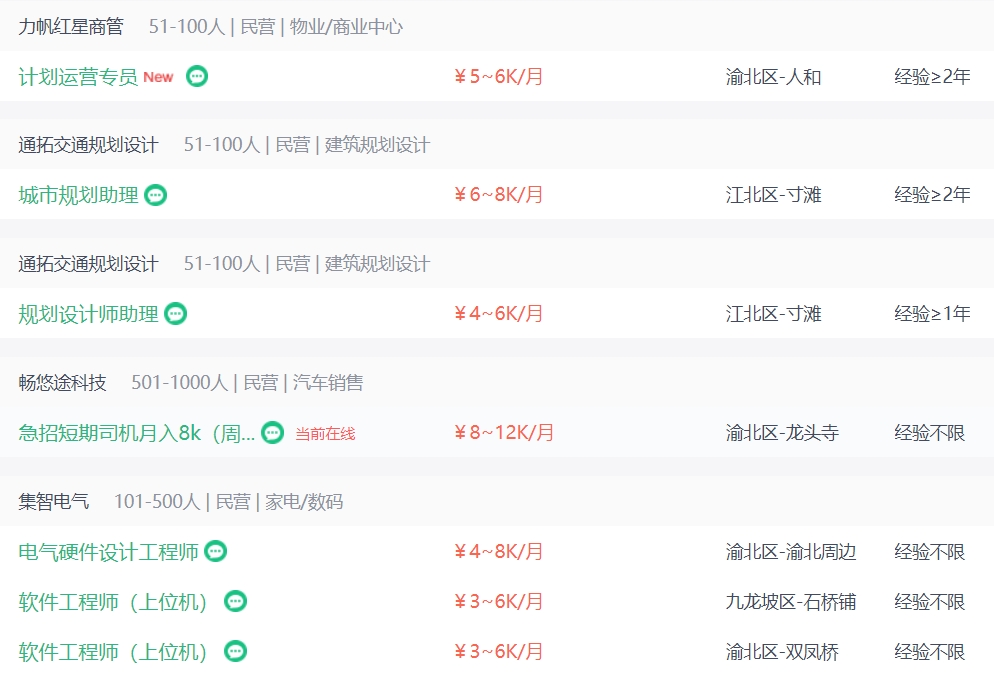This screenshot has height=675, width=994.
Task: Click the red New badge
Action: coord(158,77)
